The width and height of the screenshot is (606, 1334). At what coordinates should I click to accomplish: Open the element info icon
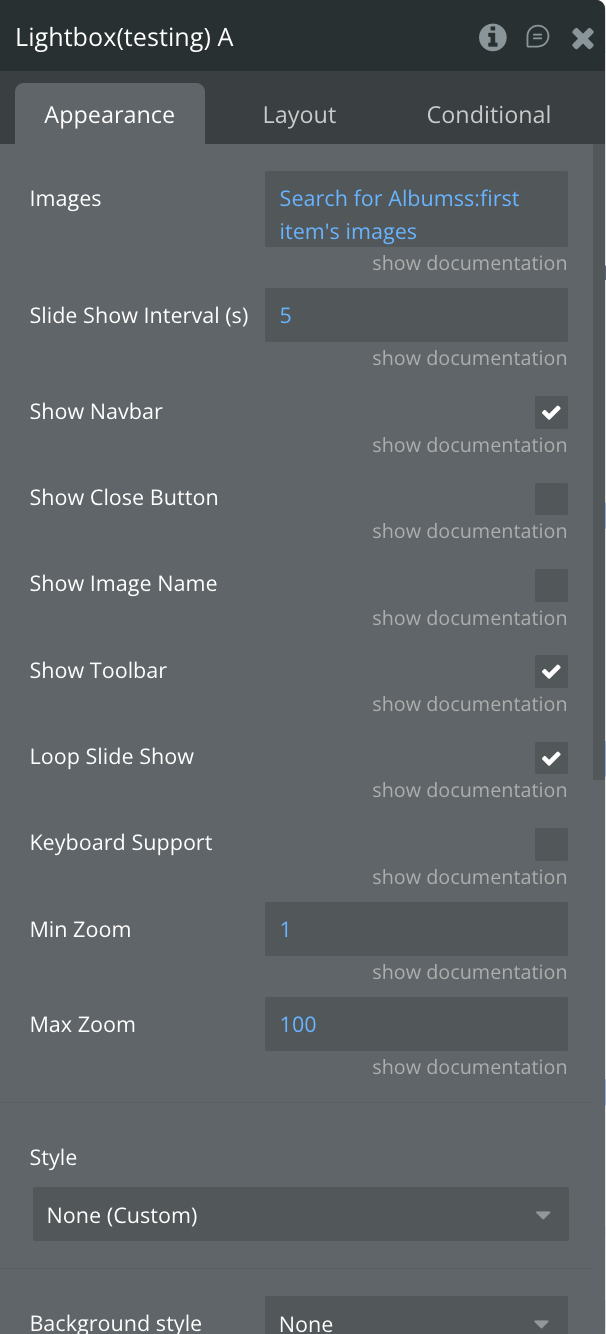pos(492,38)
